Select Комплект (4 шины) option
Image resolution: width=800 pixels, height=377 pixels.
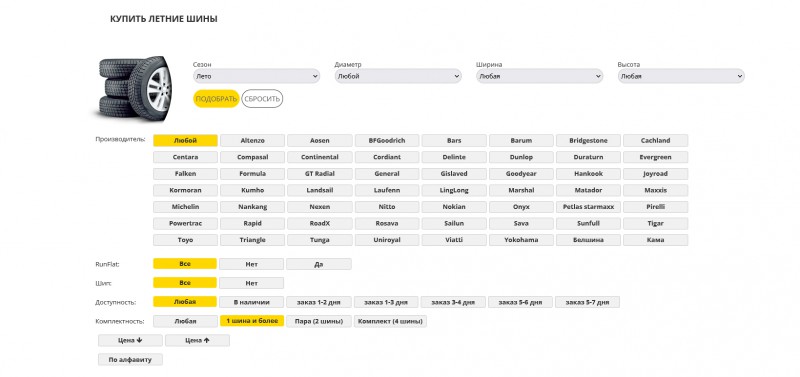tap(390, 321)
